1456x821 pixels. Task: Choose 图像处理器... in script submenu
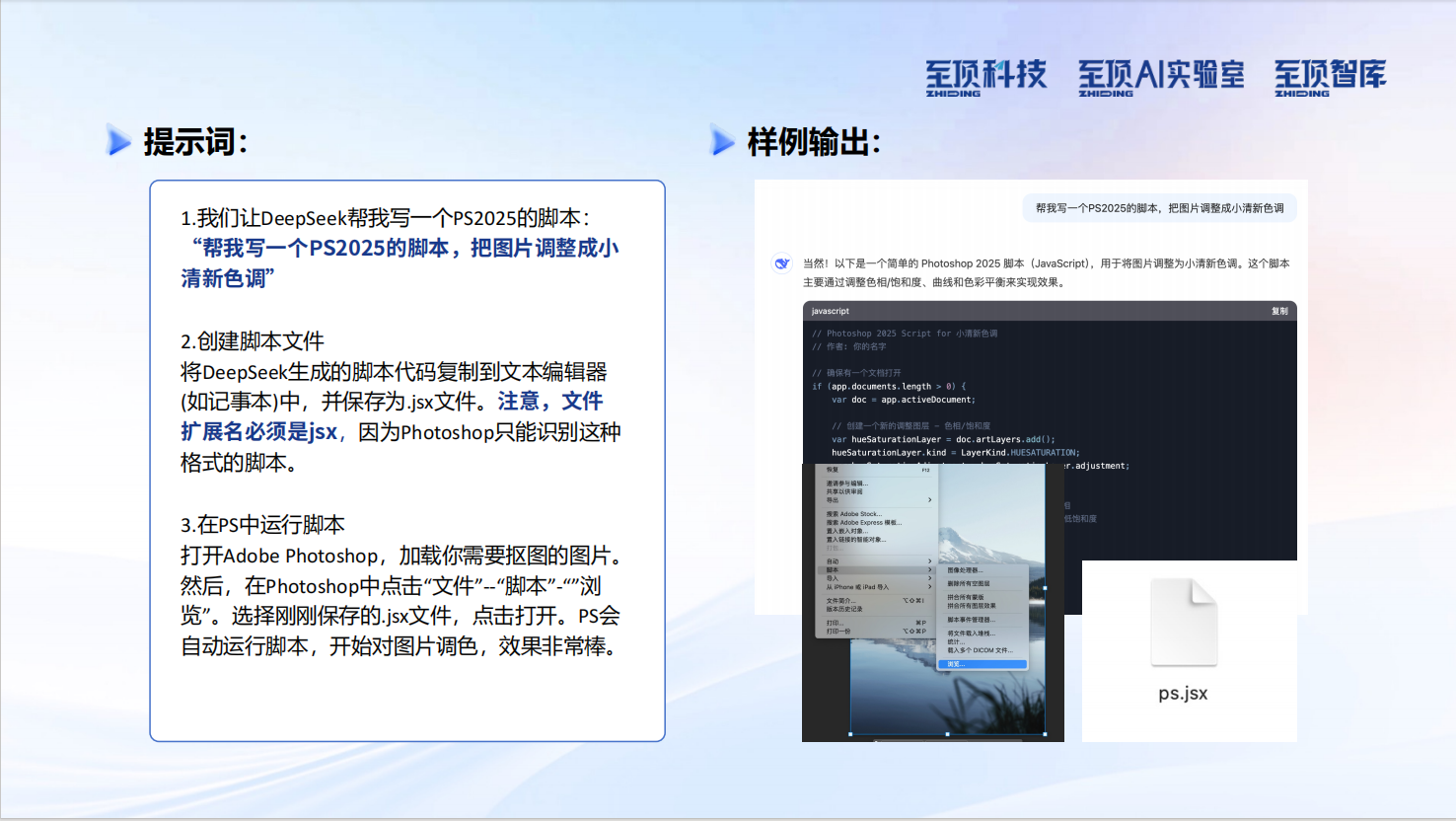pyautogui.click(x=966, y=570)
